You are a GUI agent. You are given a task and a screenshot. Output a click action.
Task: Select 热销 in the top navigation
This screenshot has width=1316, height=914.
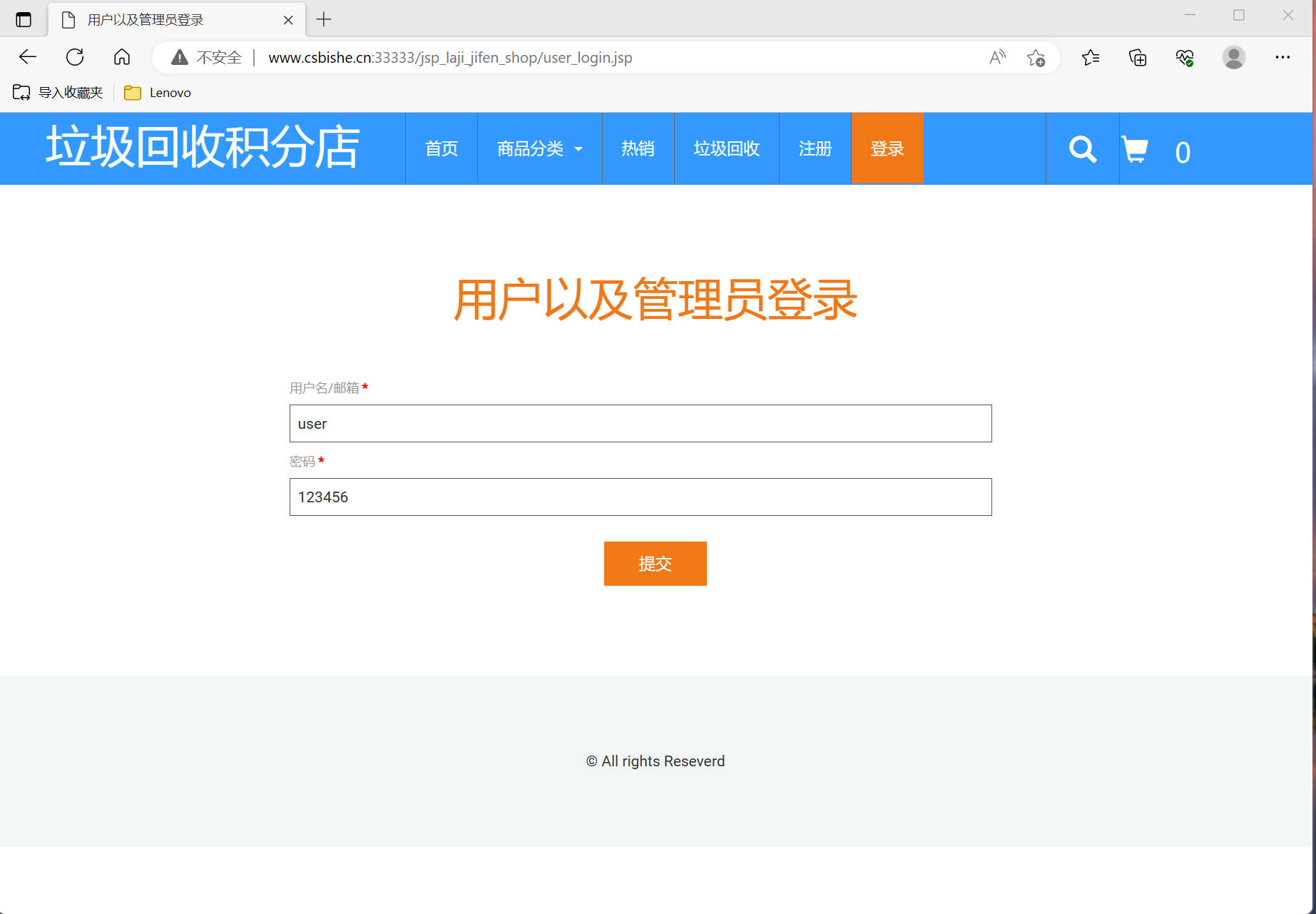pos(638,148)
